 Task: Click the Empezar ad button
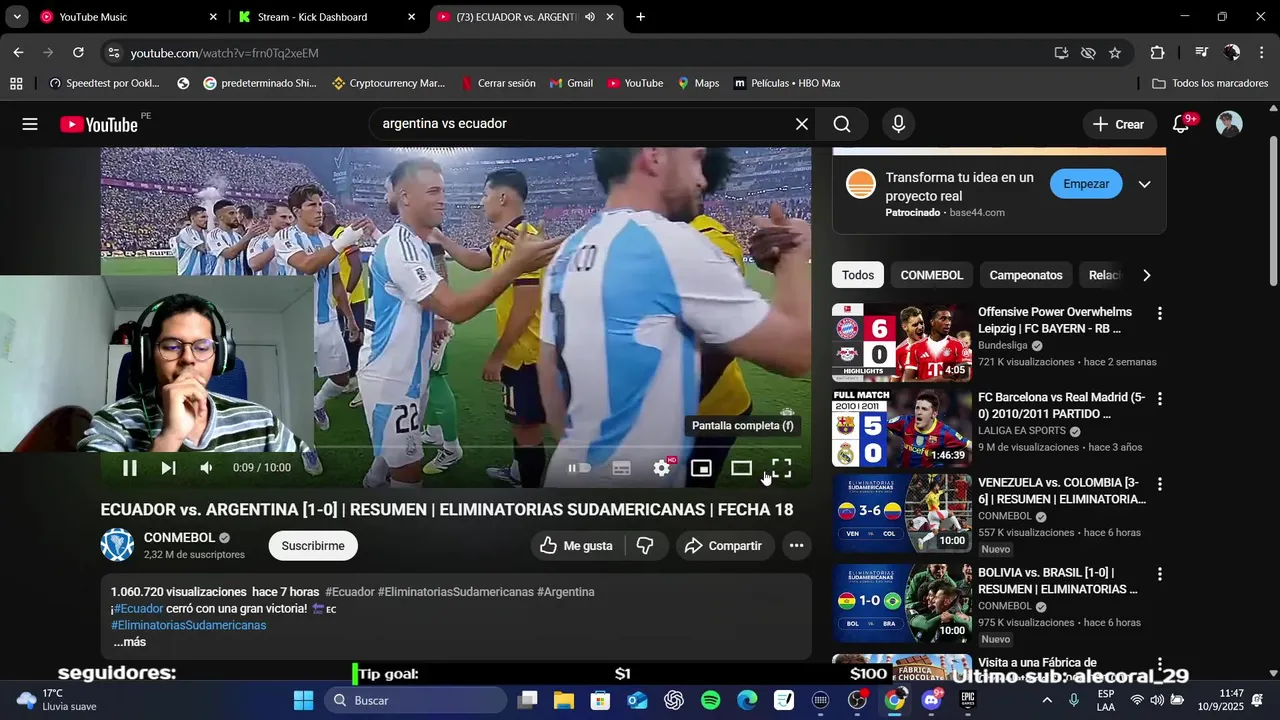pos(1086,184)
